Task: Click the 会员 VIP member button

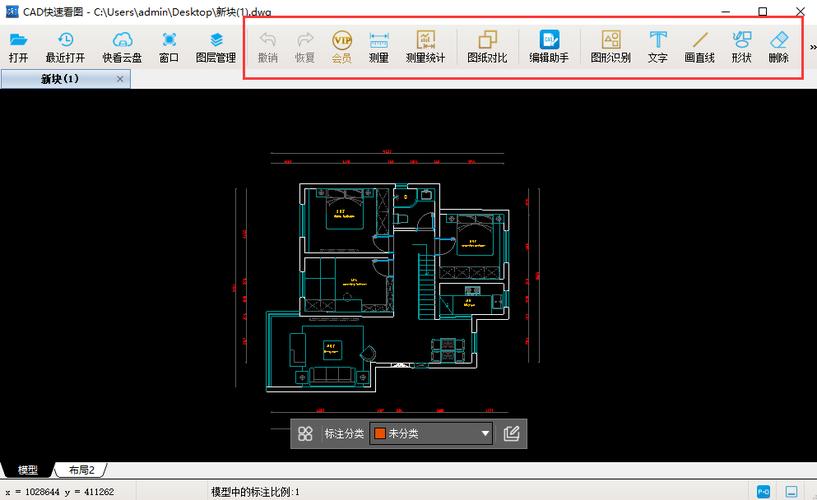Action: [x=342, y=46]
